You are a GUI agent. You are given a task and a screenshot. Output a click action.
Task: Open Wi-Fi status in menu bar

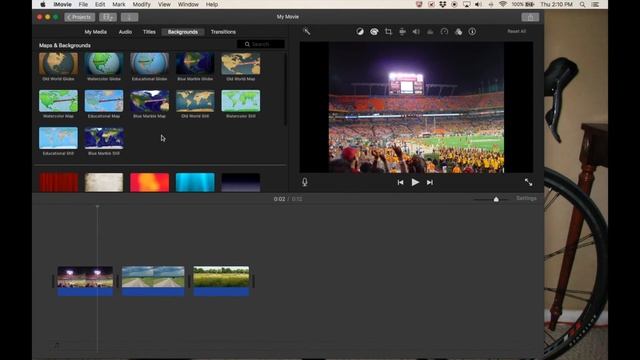pyautogui.click(x=503, y=4)
